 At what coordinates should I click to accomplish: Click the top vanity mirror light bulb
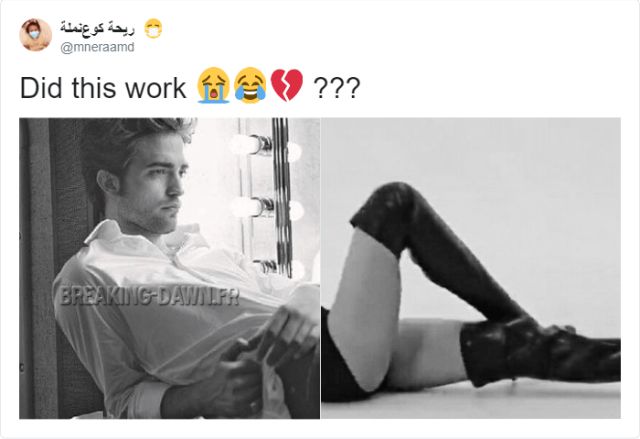[x=251, y=145]
